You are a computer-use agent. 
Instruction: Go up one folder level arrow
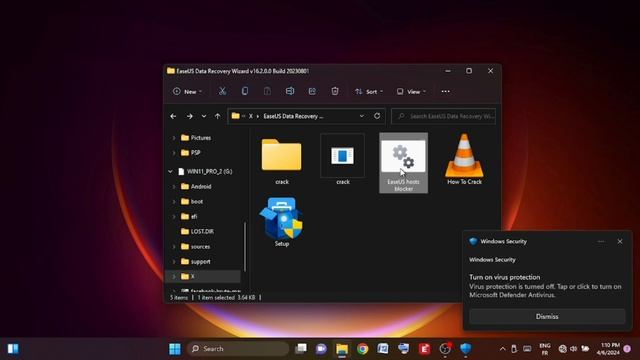(218, 116)
